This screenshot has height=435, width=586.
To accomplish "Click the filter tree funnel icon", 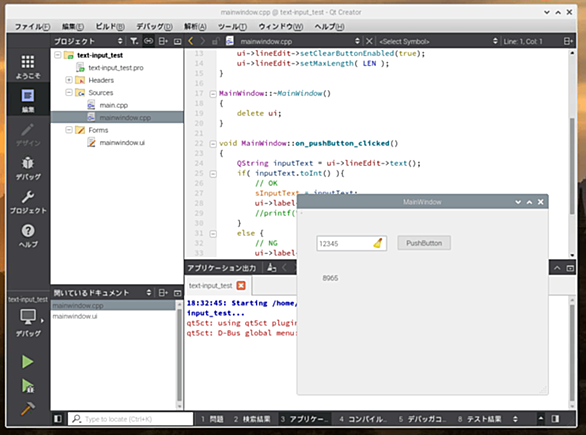I will click(134, 41).
